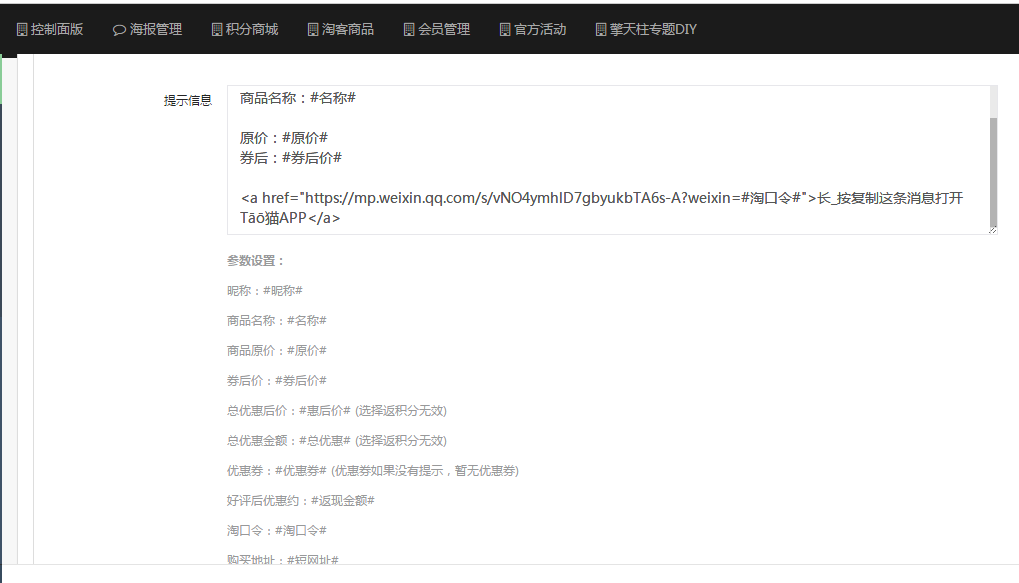
Task: Click the 提示信息 field label
Action: (188, 100)
